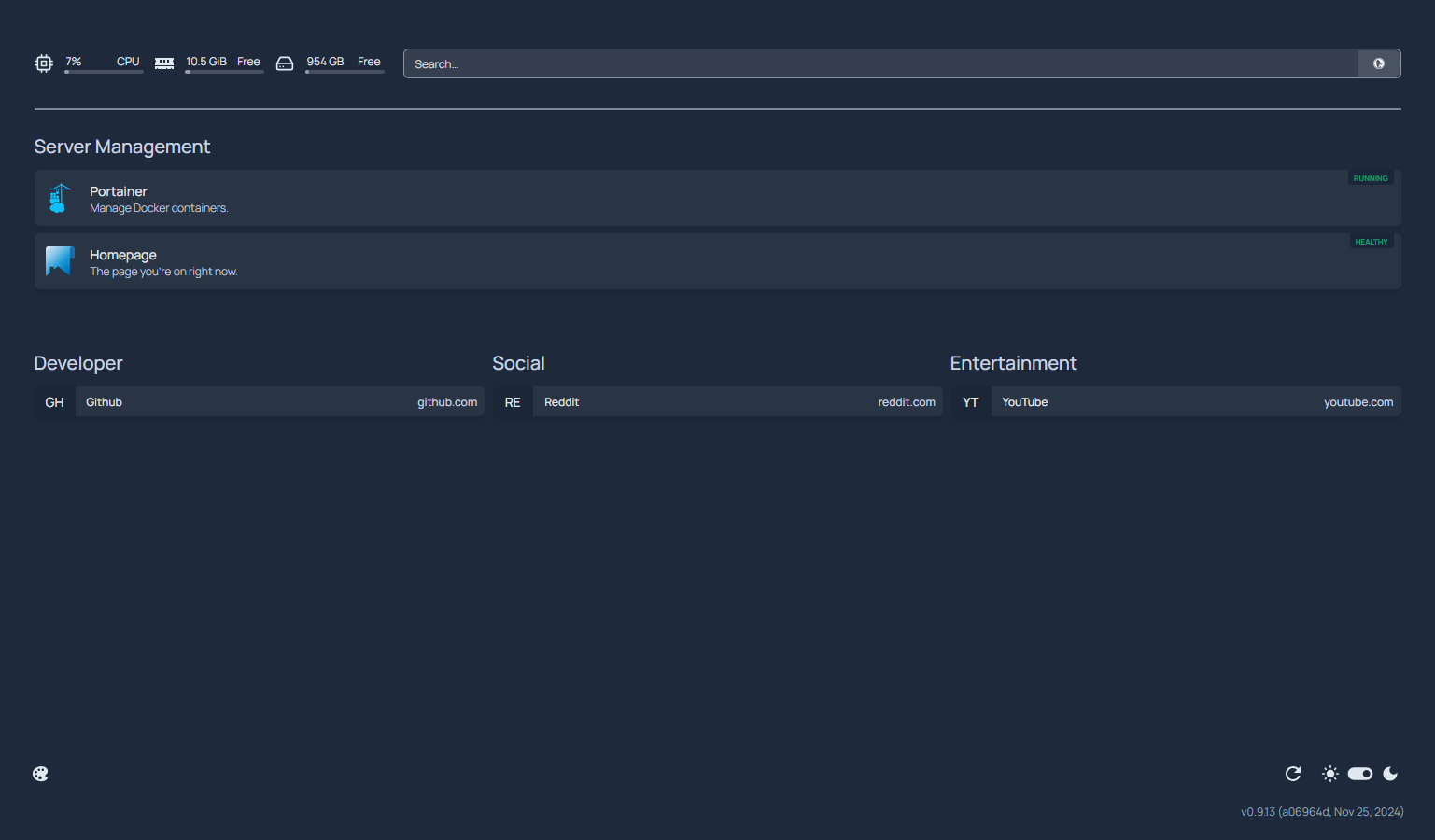Switch to light theme via sun icon
Screen dimensions: 1435x840
coord(1329,774)
